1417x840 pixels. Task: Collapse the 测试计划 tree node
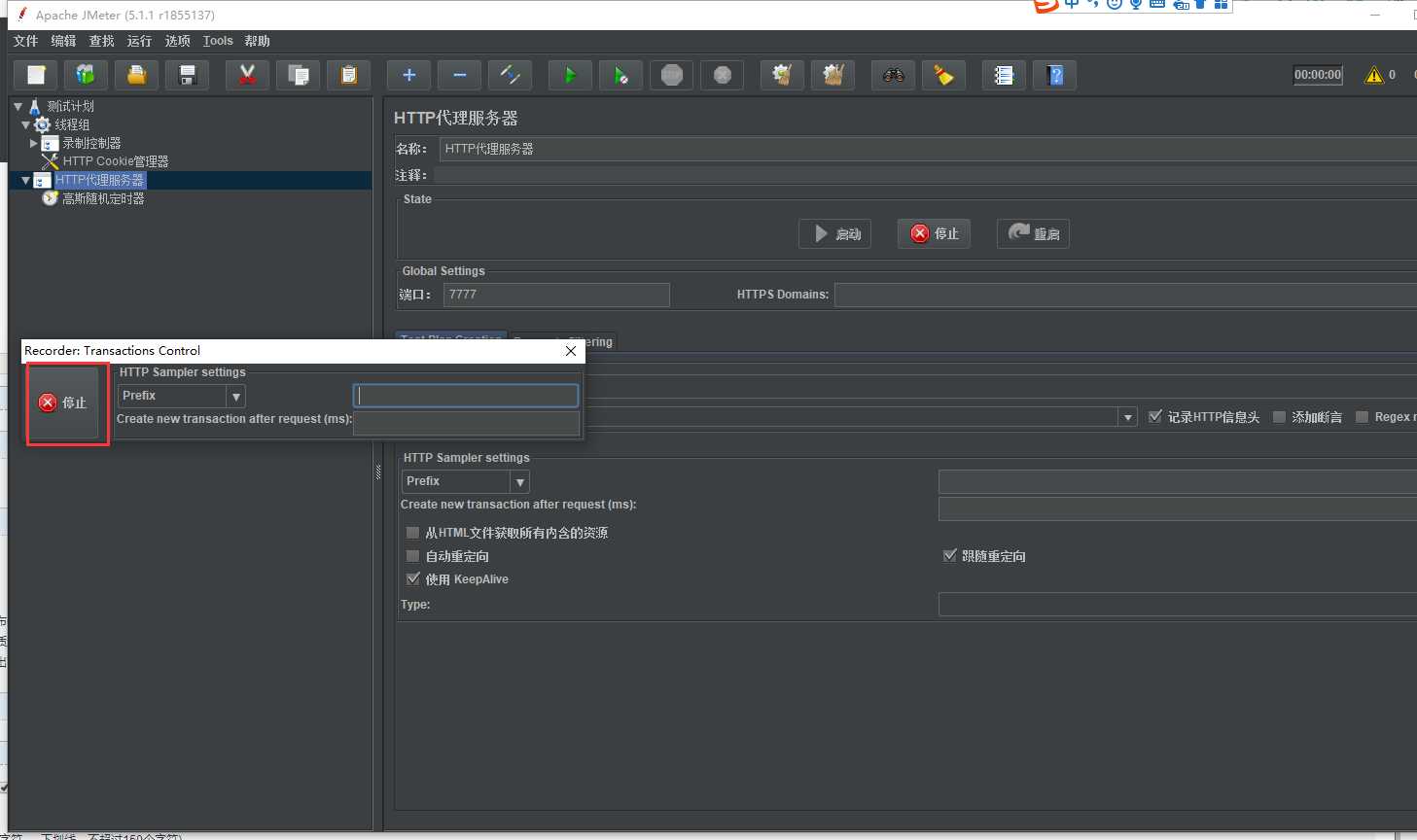tap(18, 106)
